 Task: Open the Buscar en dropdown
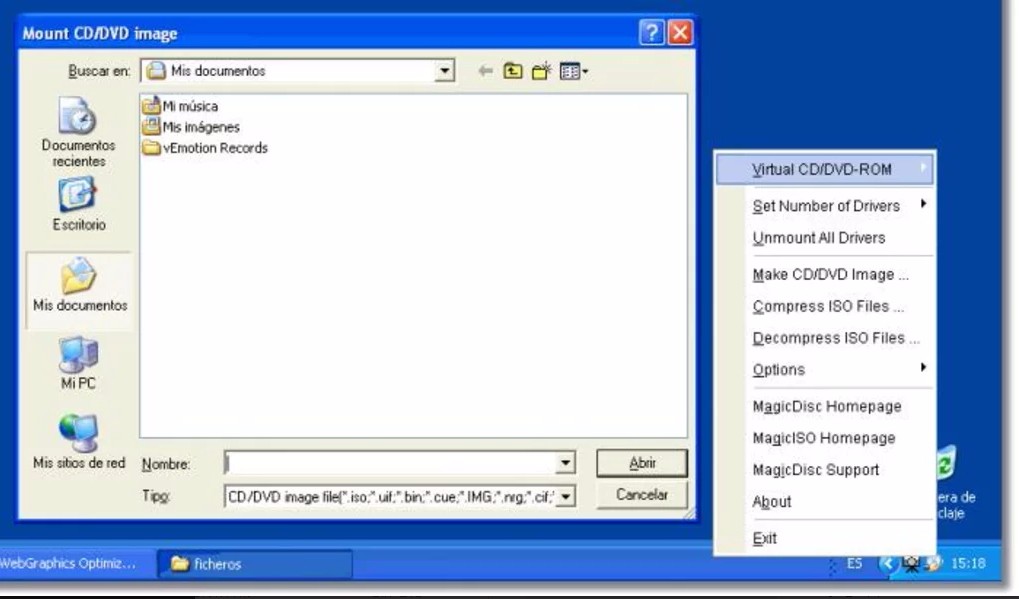click(442, 70)
